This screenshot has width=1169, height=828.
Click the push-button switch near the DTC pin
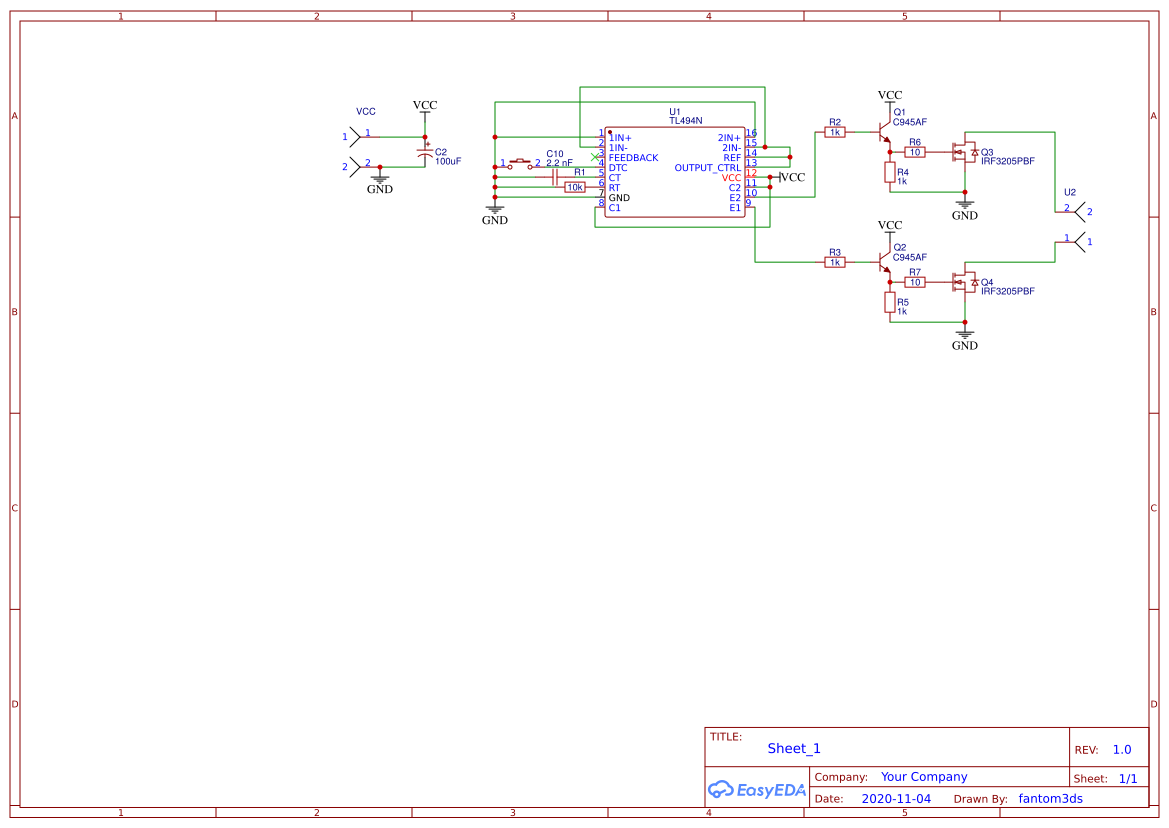pos(520,163)
